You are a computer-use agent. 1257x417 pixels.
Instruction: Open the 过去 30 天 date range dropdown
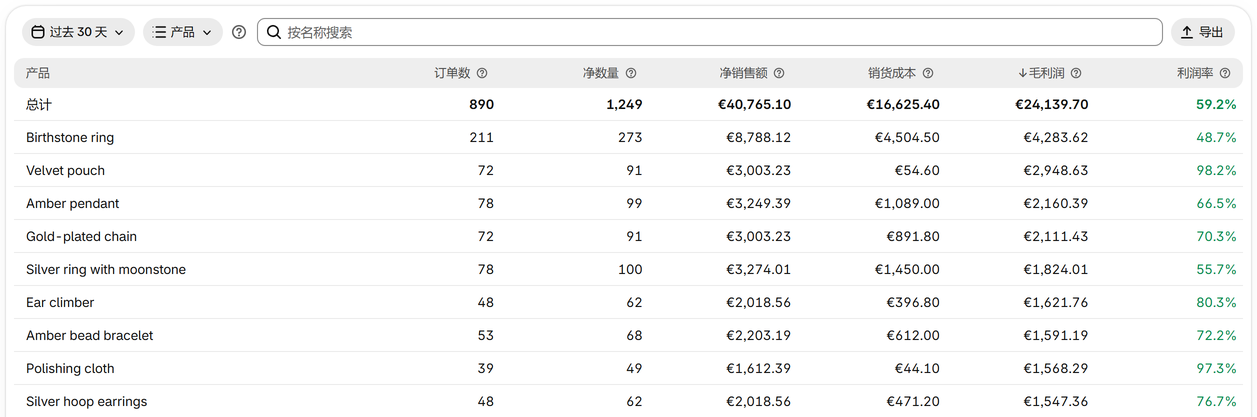point(78,32)
